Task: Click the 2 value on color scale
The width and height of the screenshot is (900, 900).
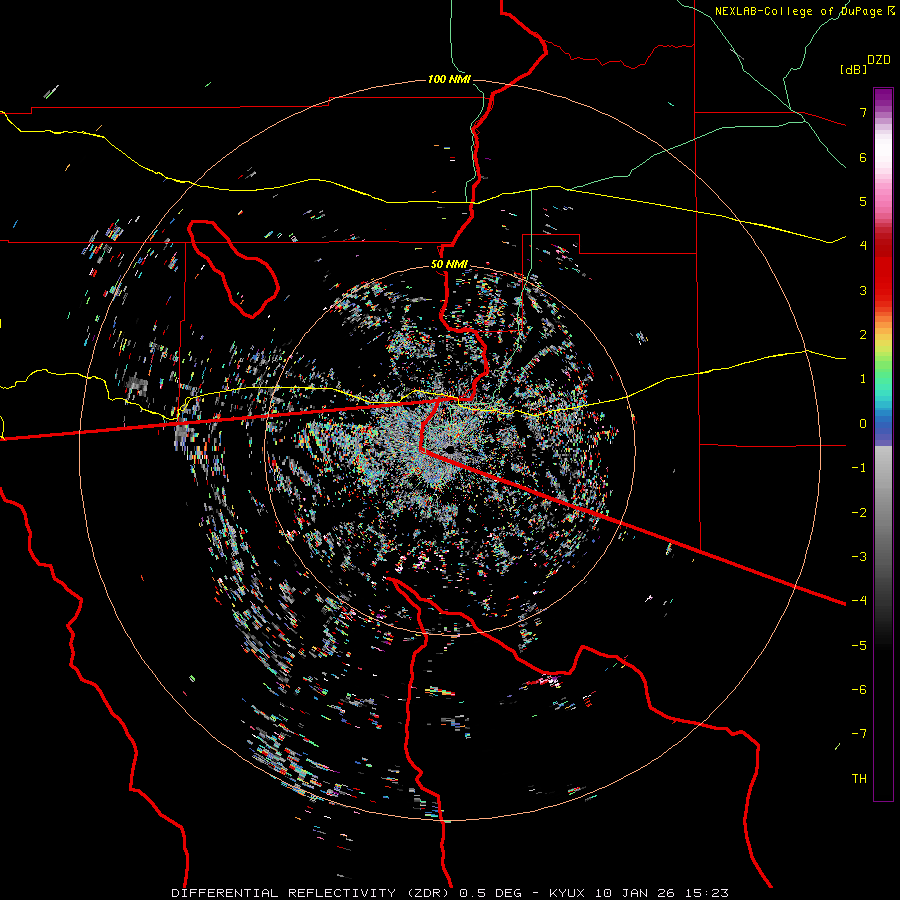Action: (x=863, y=335)
